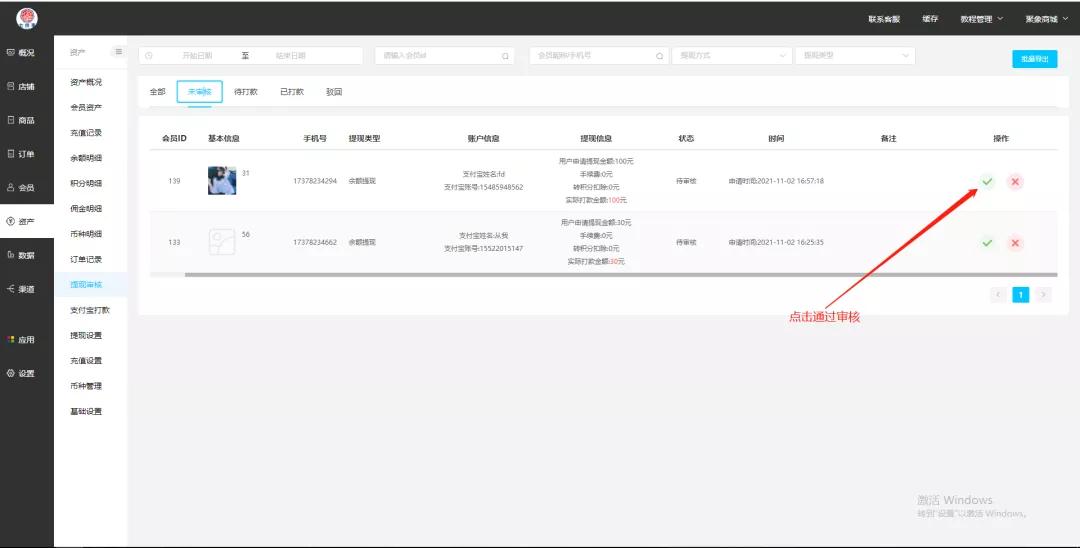This screenshot has width=1080, height=548.
Task: Expand the 聚象商城 account menu
Action: 1046,19
